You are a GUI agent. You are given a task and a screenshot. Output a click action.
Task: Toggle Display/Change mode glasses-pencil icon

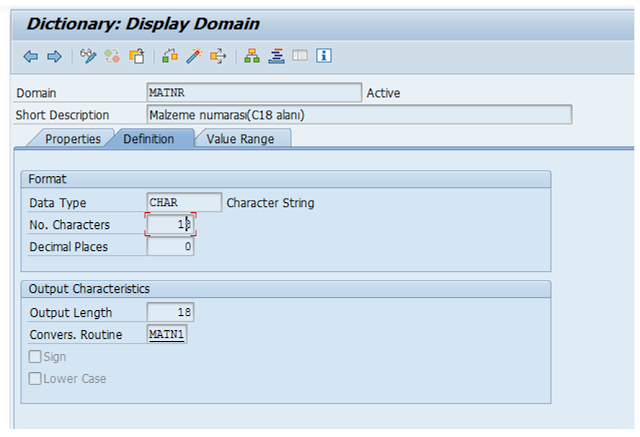coord(88,56)
